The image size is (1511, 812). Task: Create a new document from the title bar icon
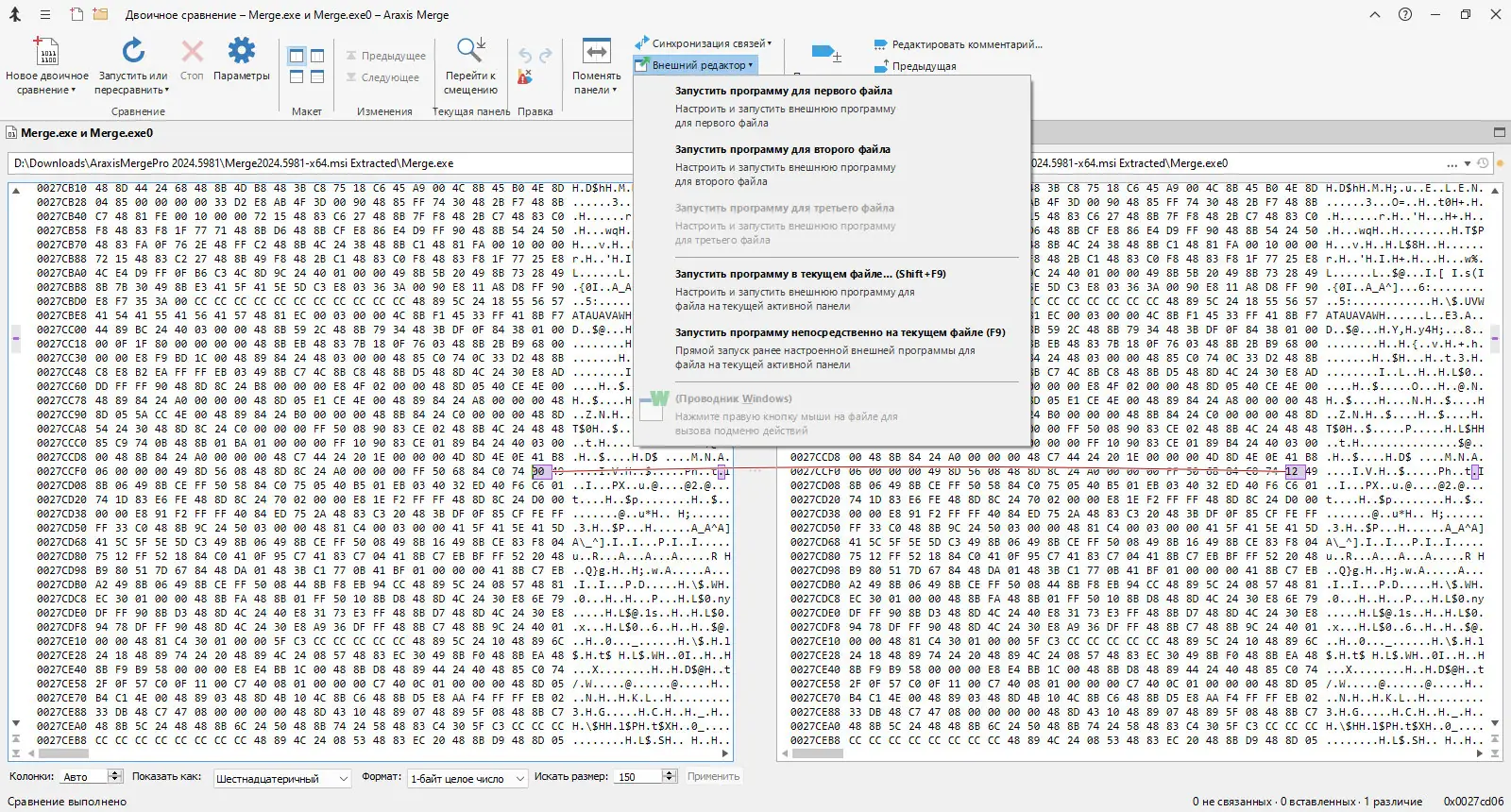pyautogui.click(x=76, y=15)
